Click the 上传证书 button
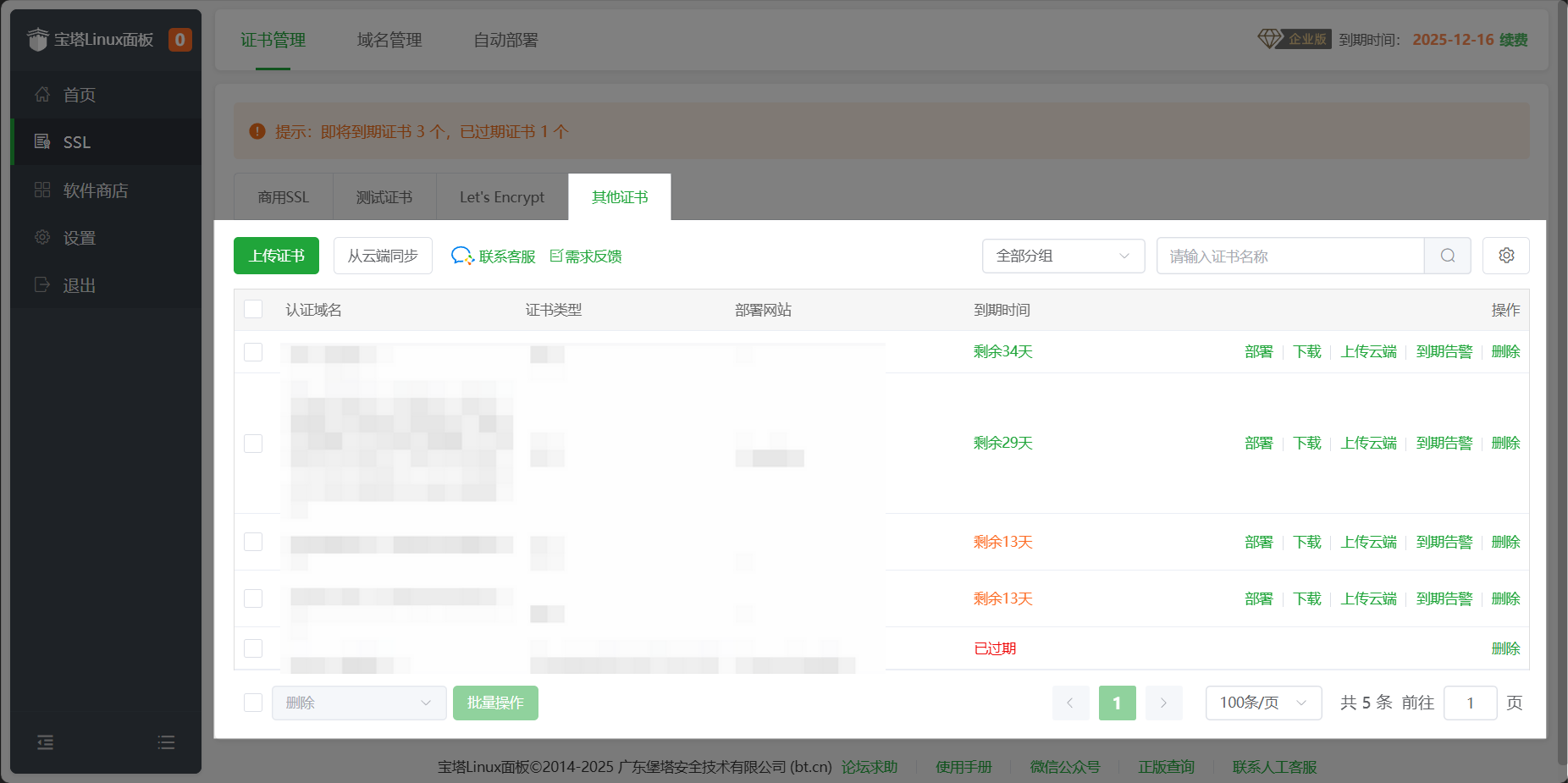 [x=276, y=256]
